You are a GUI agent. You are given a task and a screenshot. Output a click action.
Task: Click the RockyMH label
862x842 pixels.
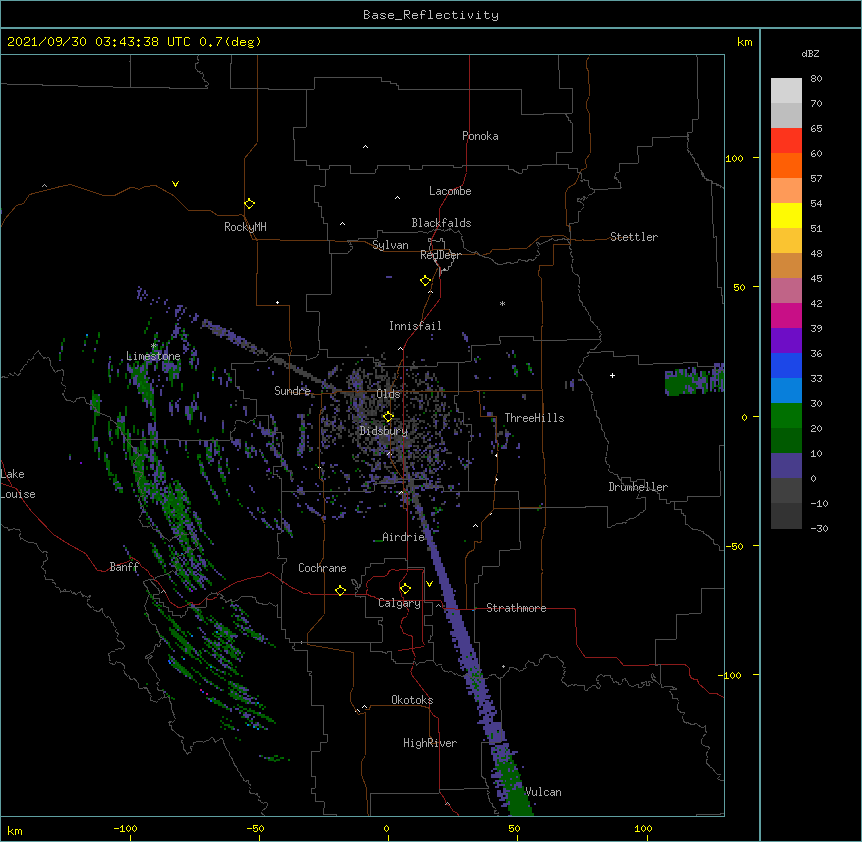click(245, 227)
